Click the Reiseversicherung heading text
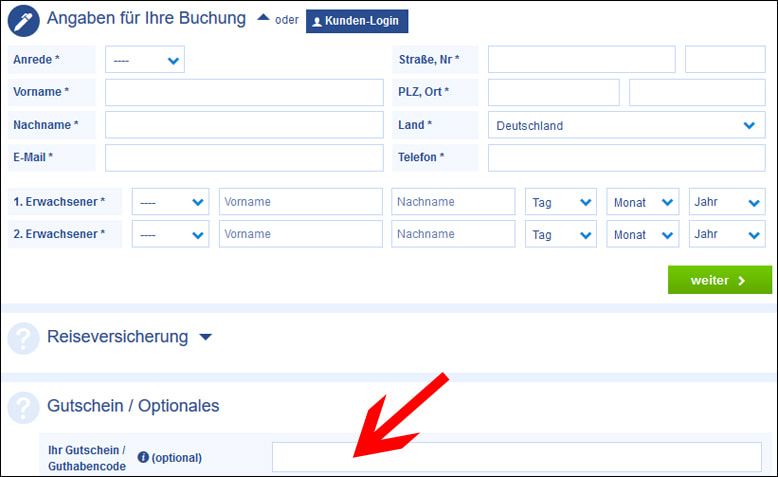This screenshot has height=477, width=778. [118, 337]
